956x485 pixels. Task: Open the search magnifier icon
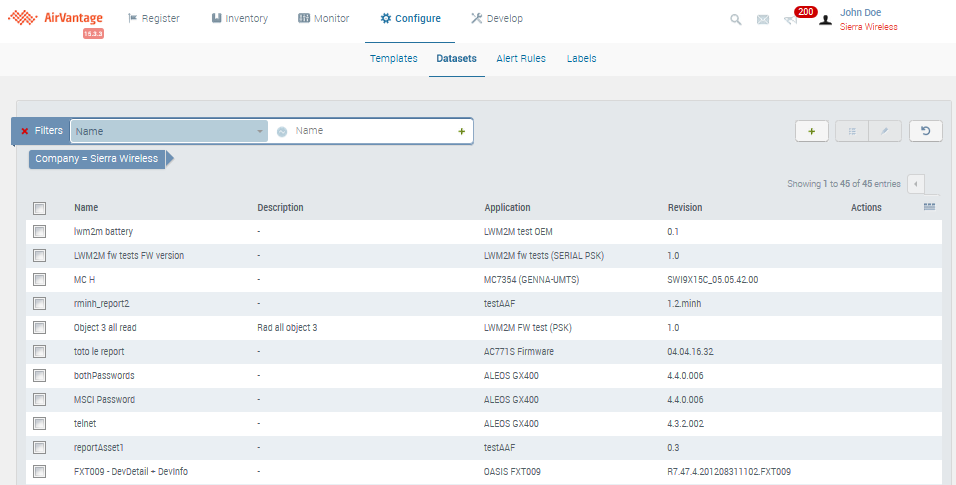pyautogui.click(x=736, y=19)
